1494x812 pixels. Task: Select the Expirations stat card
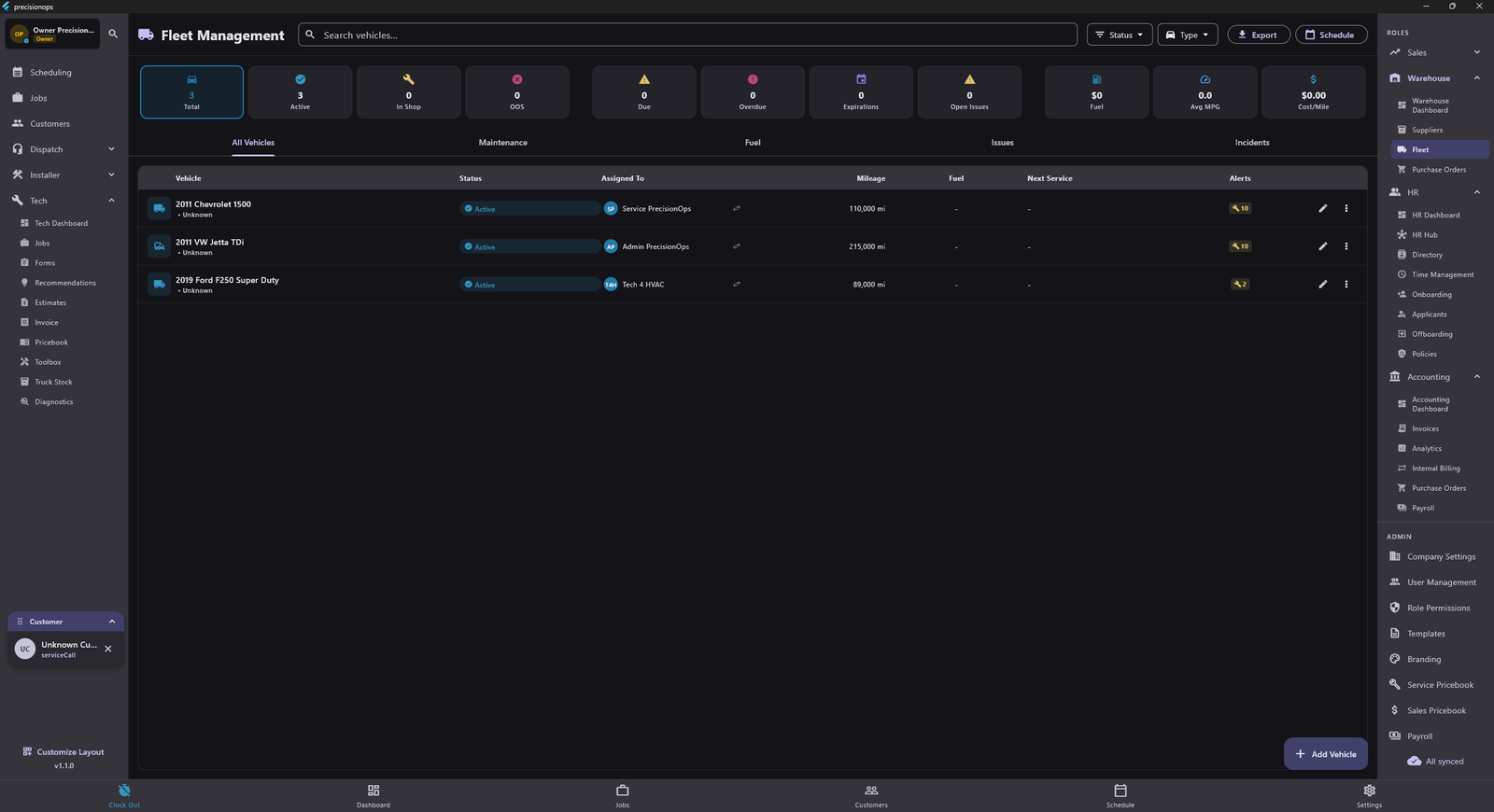tap(861, 91)
